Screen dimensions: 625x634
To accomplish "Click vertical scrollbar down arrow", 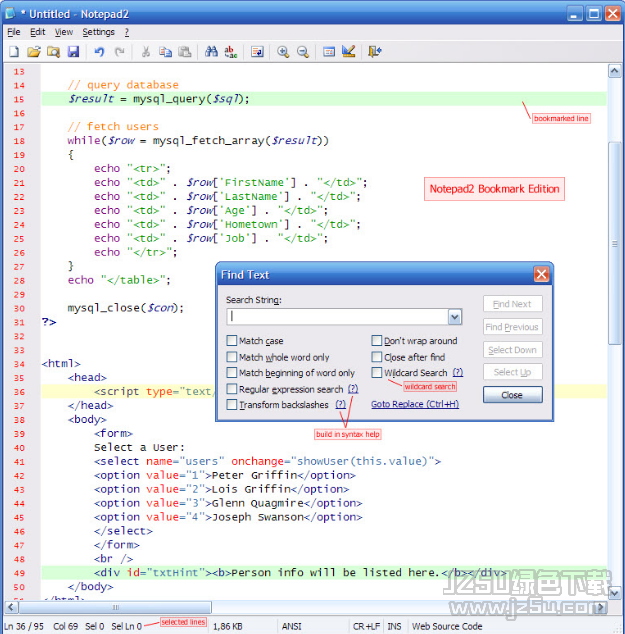I will tap(614, 593).
